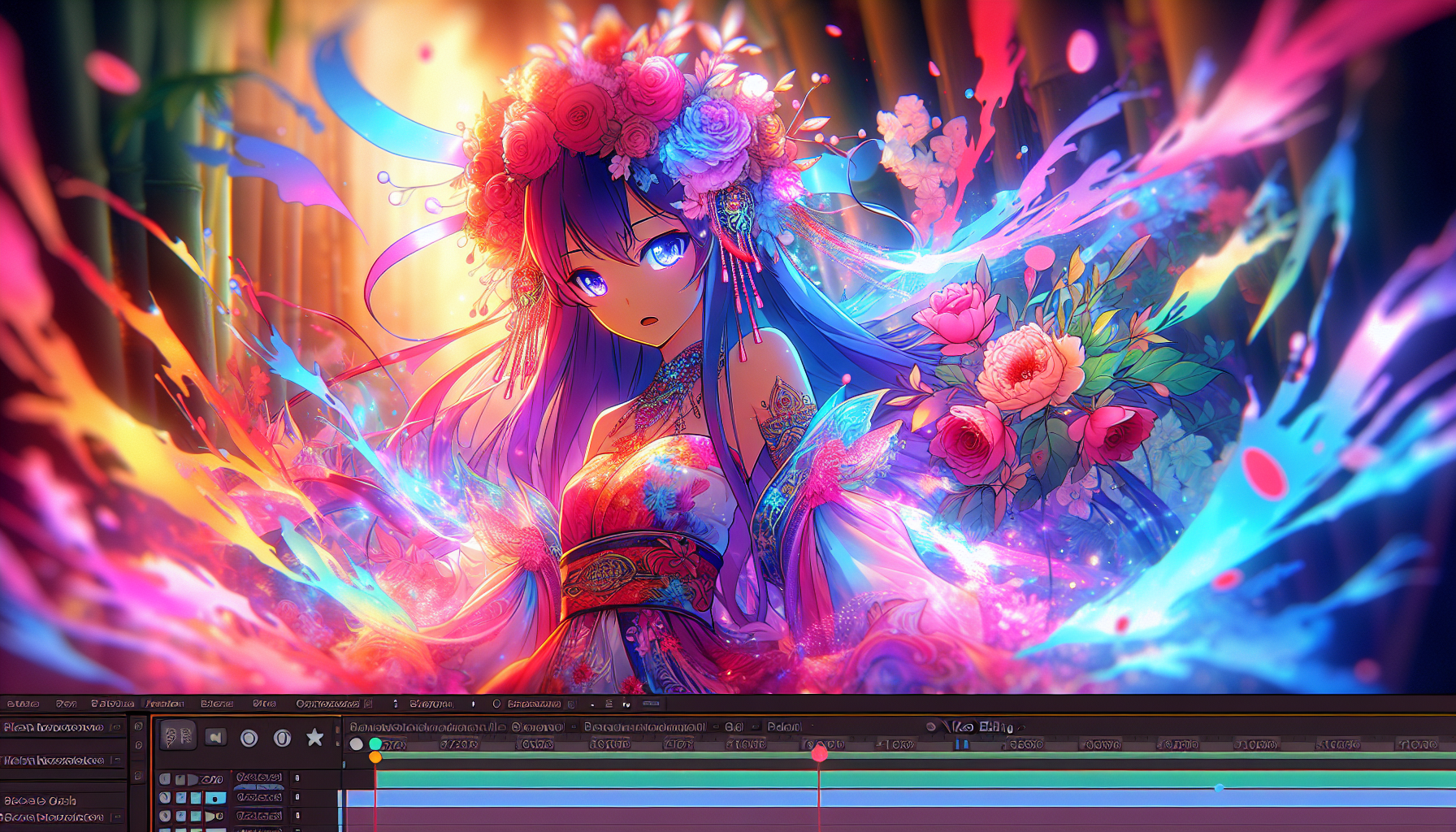Image resolution: width=1456 pixels, height=832 pixels.
Task: Click the cyan color label on second layer
Action: [x=215, y=798]
